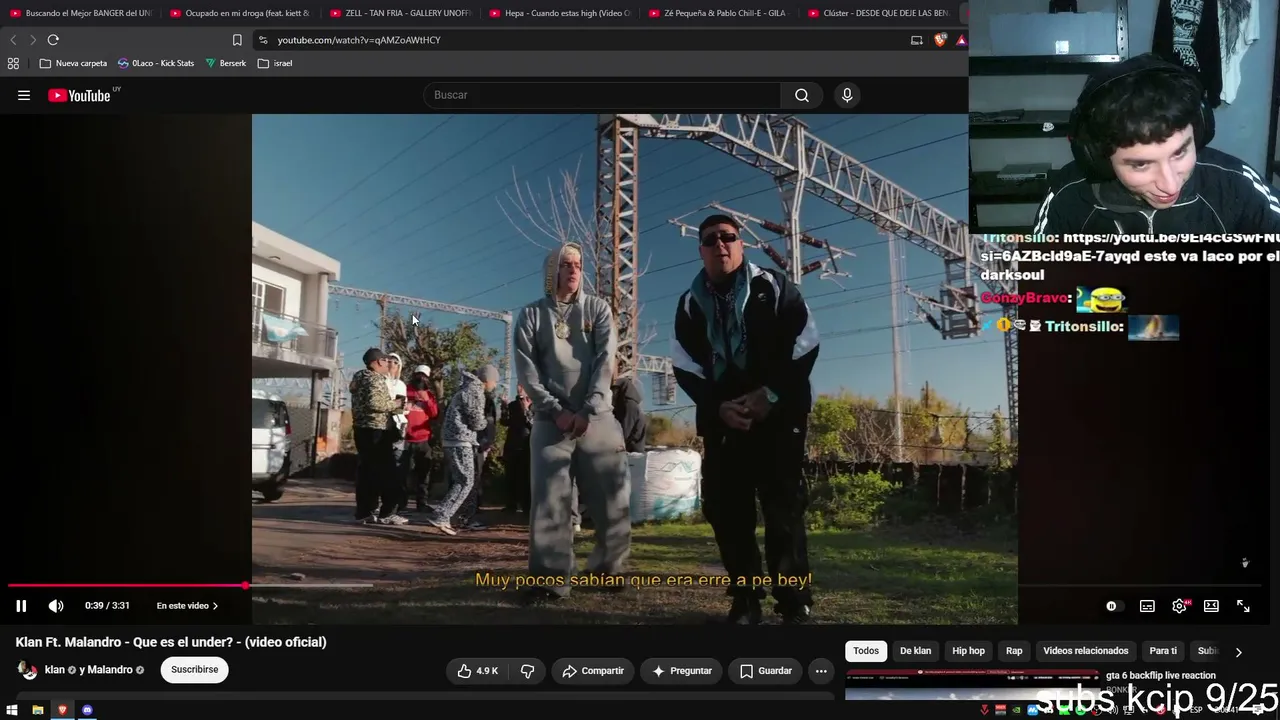1280x720 pixels.
Task: Select the Hip hop filter chip
Action: pos(968,651)
